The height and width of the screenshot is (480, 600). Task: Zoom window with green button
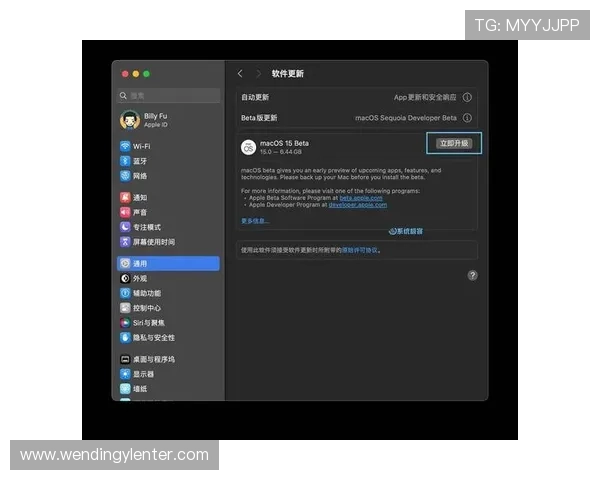click(147, 74)
